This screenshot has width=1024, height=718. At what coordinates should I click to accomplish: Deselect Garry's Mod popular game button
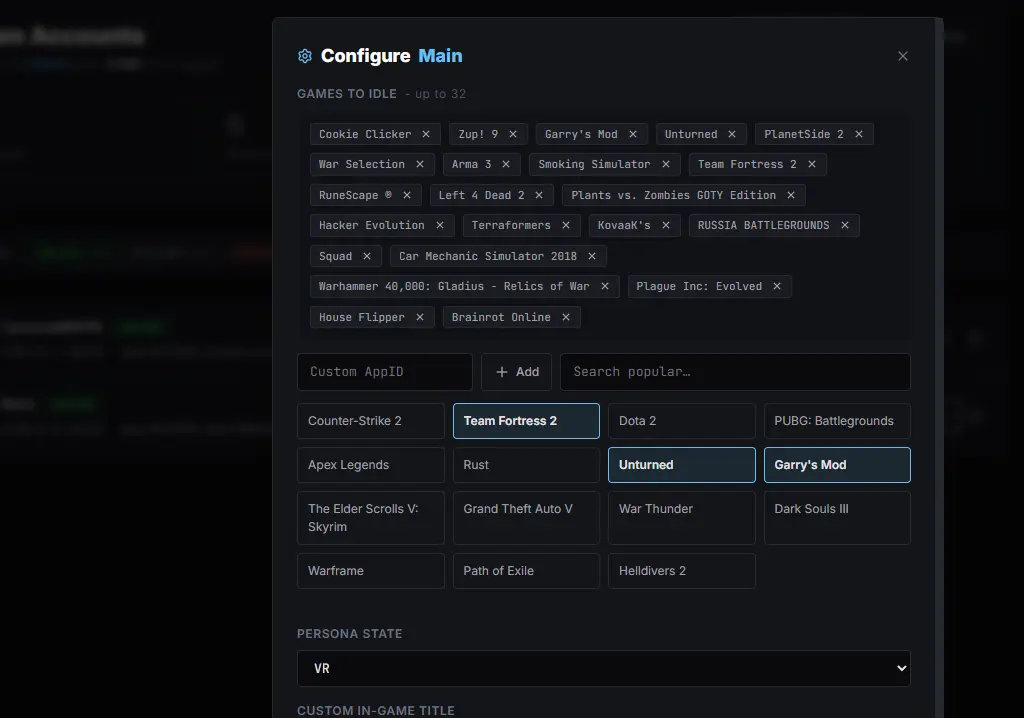[837, 465]
